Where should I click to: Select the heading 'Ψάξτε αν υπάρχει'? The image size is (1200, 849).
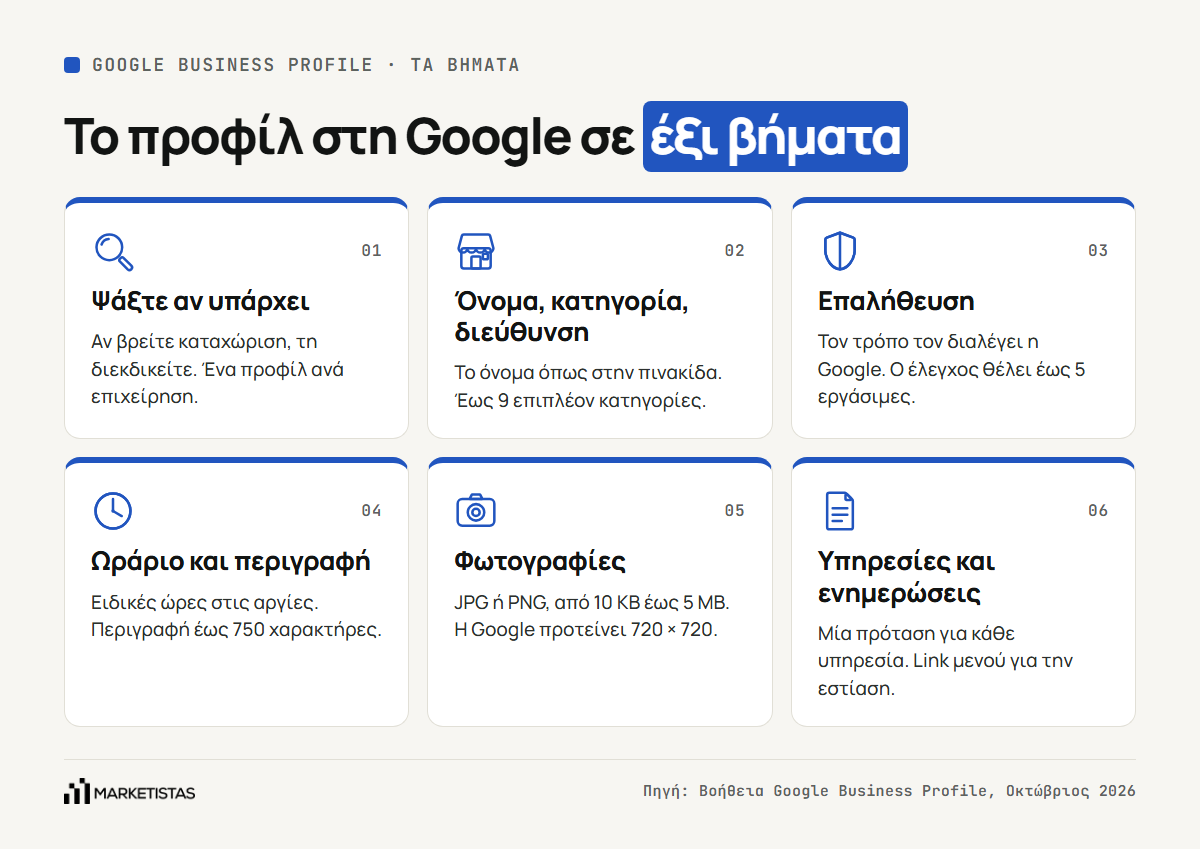coord(200,301)
